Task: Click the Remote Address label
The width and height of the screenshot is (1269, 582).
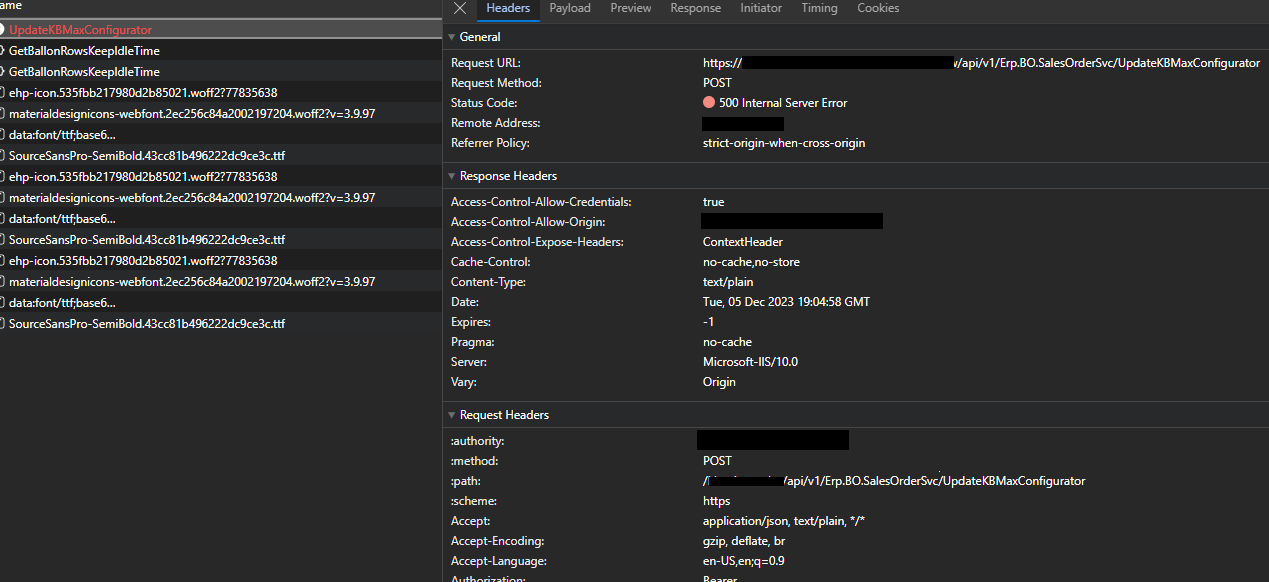Action: click(495, 123)
